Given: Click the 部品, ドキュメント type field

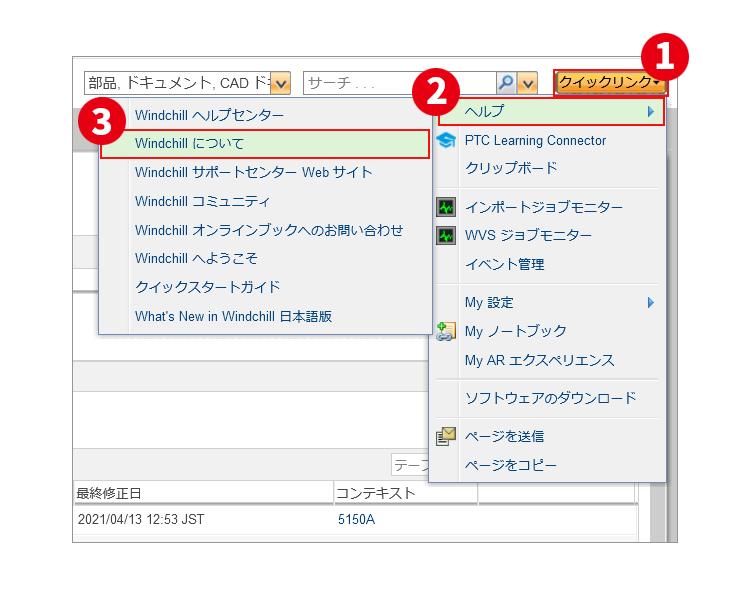Looking at the screenshot, I should [x=178, y=83].
